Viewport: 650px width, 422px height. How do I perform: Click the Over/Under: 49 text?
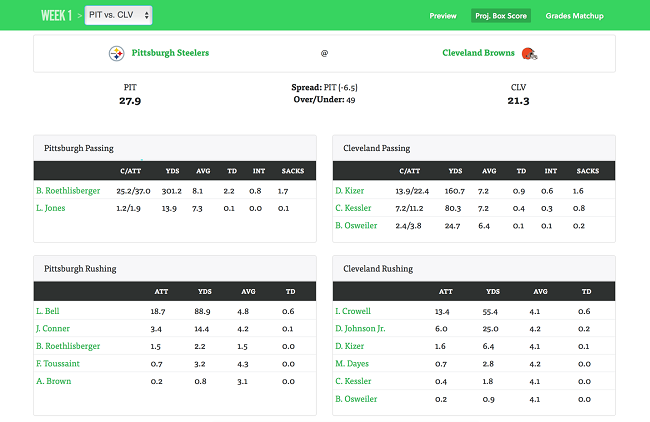[x=324, y=99]
